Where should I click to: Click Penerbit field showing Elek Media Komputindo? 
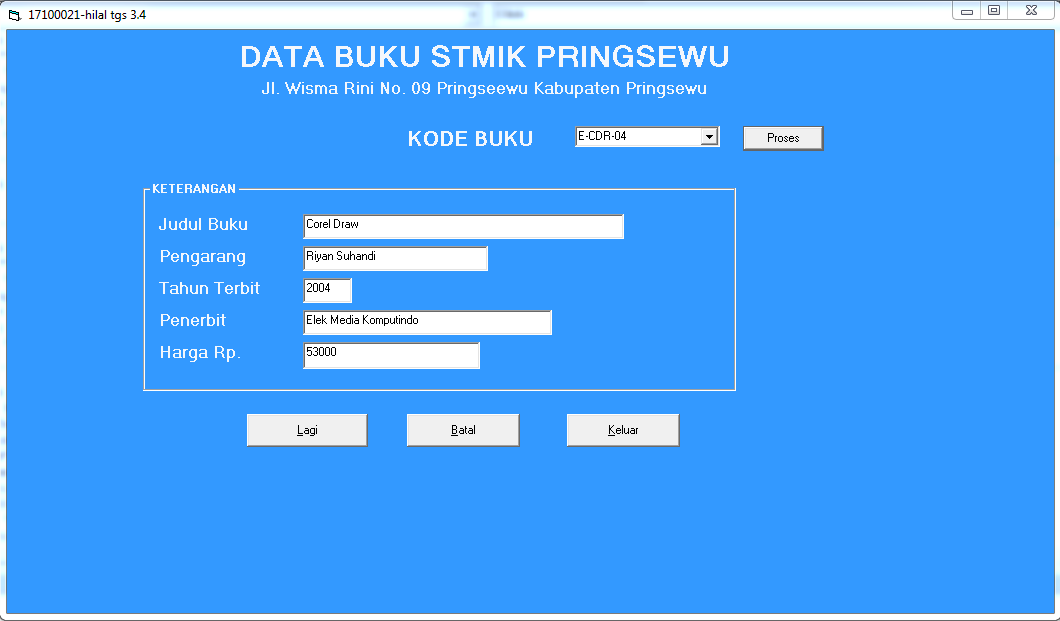pos(427,322)
